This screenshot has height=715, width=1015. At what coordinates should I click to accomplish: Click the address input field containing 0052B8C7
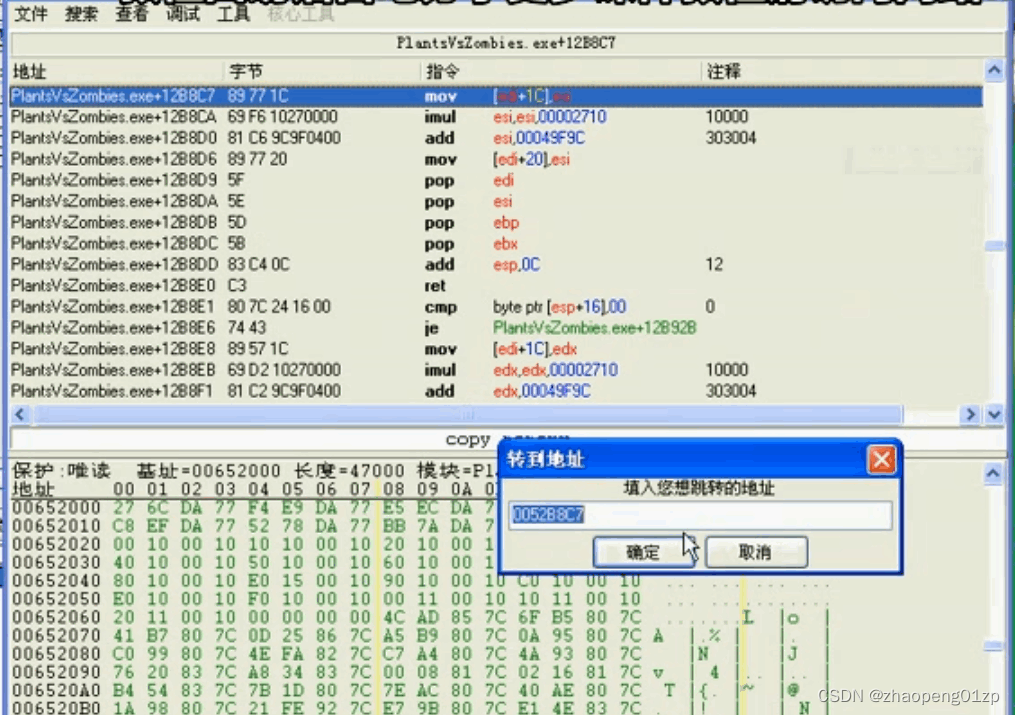[x=700, y=515]
